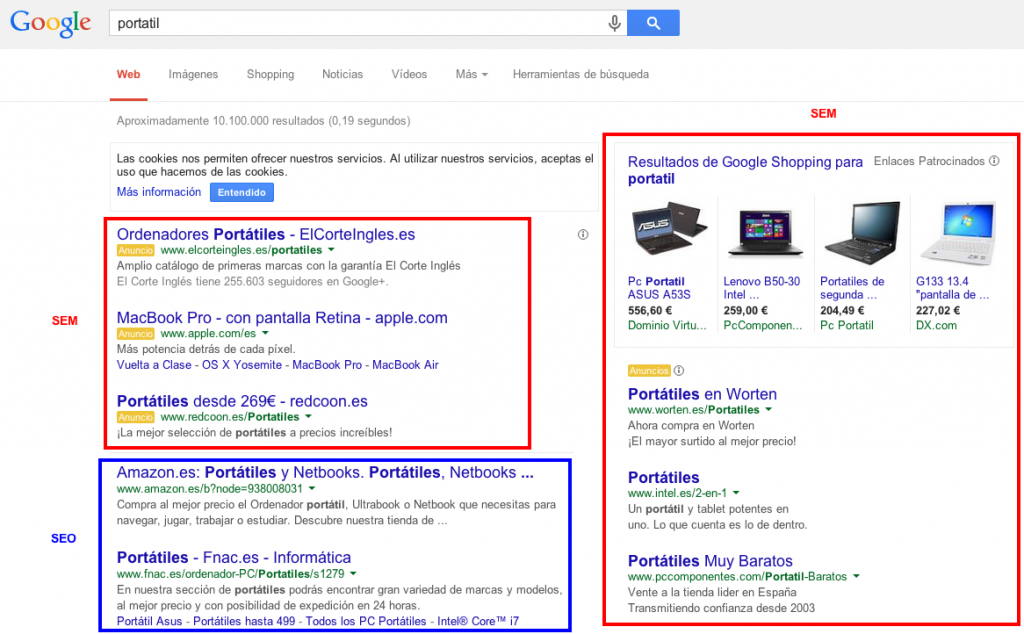Open Portátiles en Worten ad
Image resolution: width=1024 pixels, height=634 pixels.
(x=702, y=394)
